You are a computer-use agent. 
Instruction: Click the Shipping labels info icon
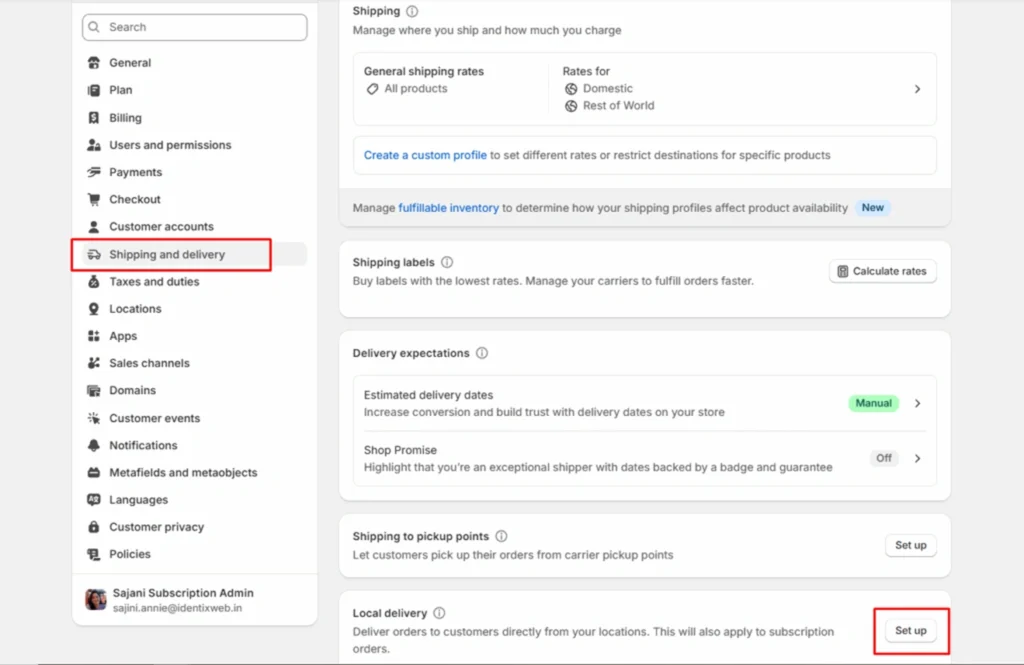pos(447,263)
